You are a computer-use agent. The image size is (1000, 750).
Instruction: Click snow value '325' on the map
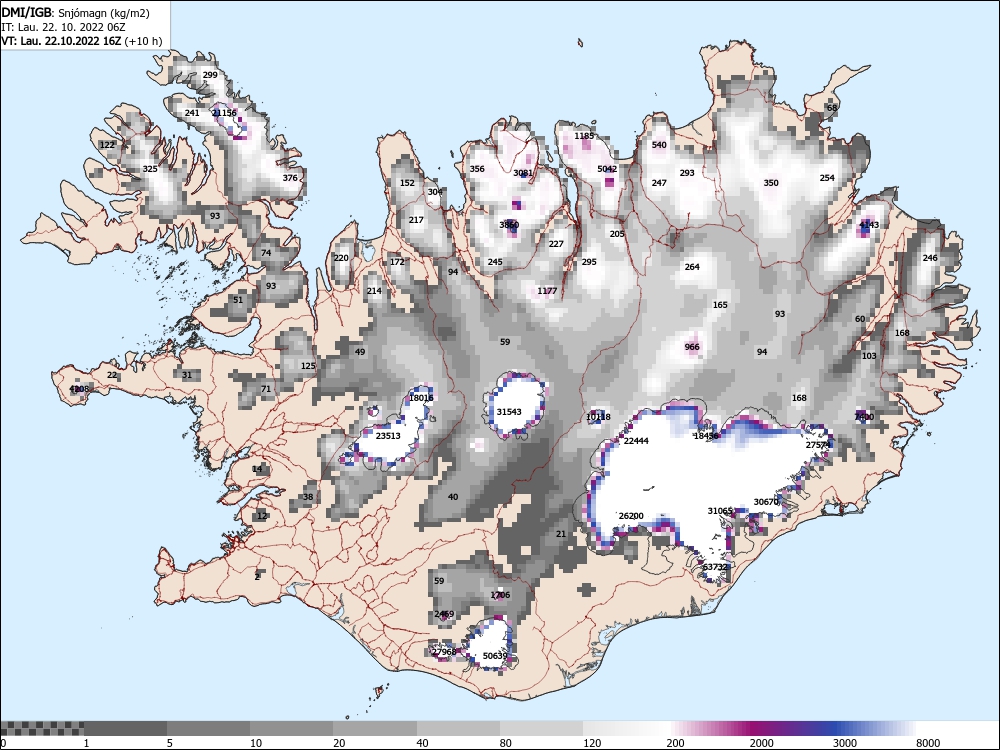click(150, 169)
